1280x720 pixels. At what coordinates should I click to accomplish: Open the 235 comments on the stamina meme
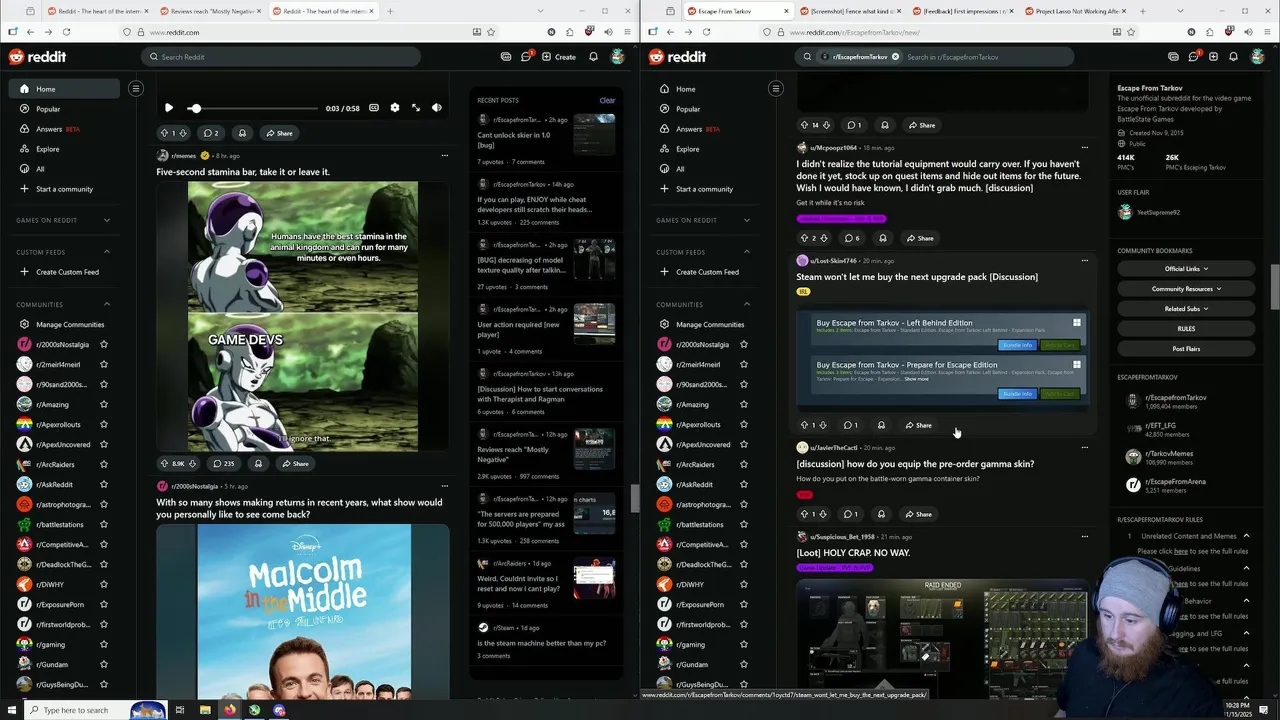224,464
